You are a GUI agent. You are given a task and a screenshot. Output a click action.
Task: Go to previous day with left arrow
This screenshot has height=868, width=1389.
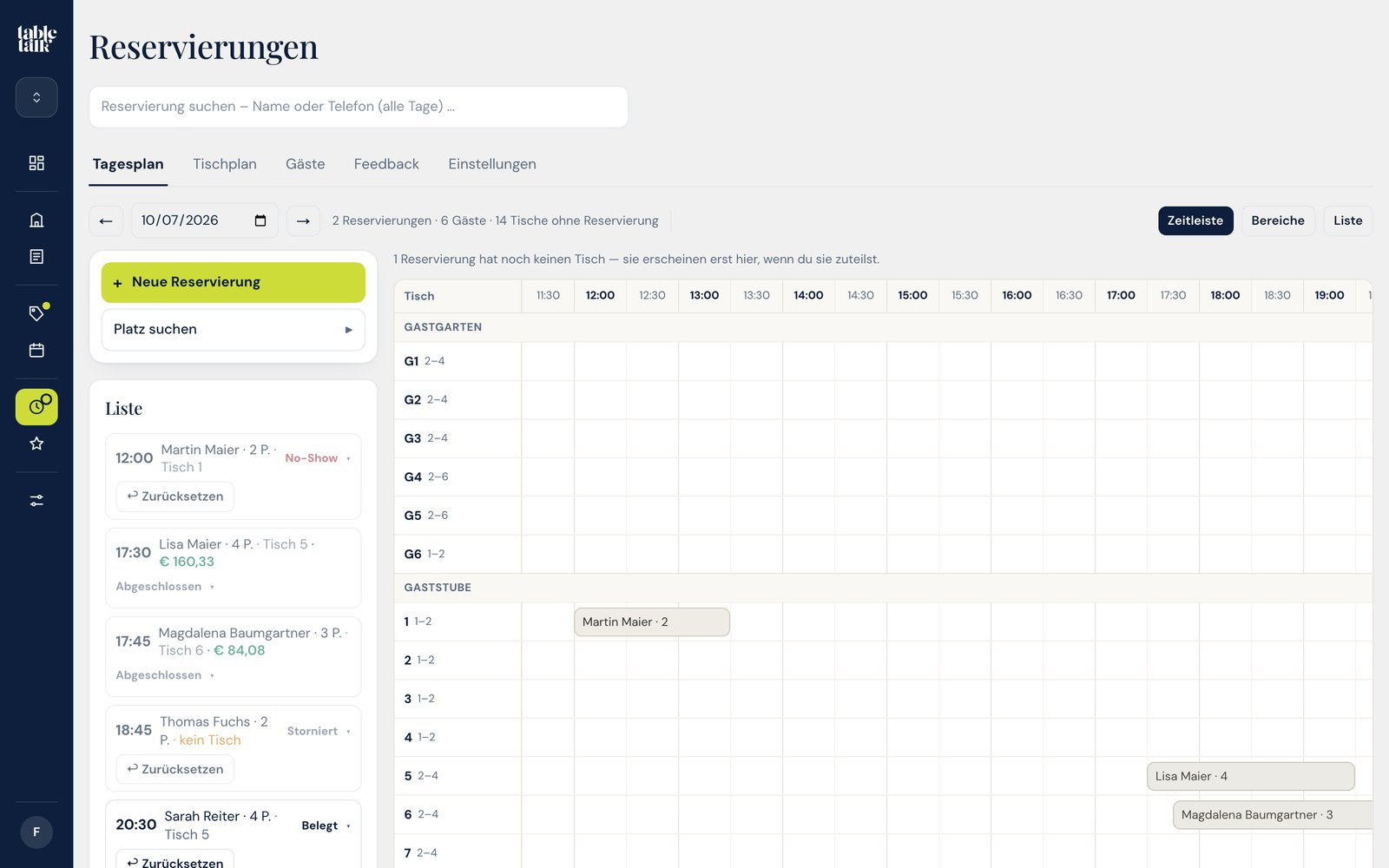click(x=106, y=220)
